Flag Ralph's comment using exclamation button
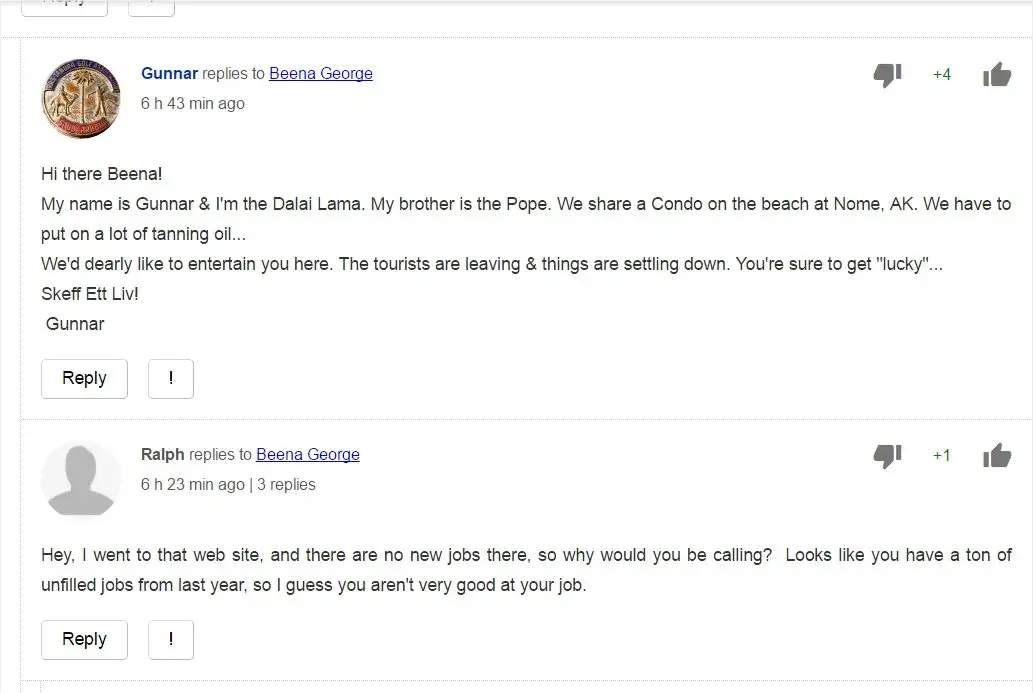This screenshot has height=693, width=1033. tap(171, 640)
